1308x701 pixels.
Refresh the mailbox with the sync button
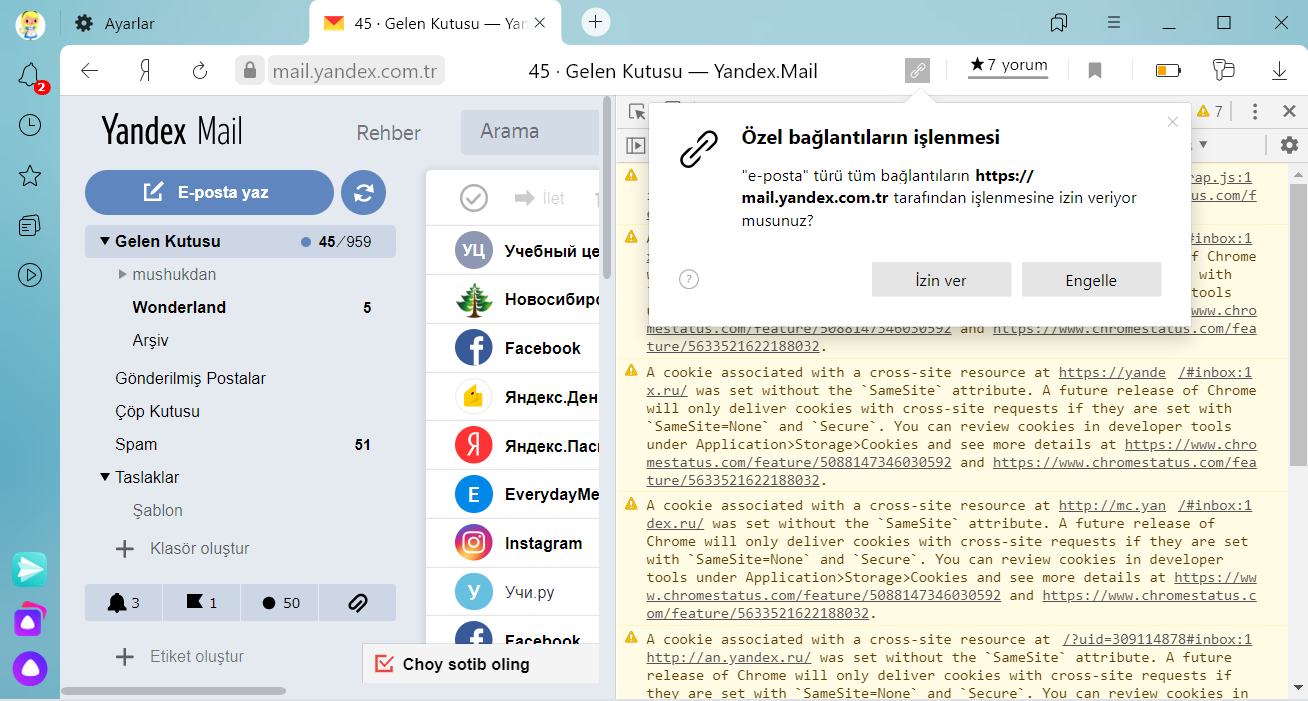[364, 192]
